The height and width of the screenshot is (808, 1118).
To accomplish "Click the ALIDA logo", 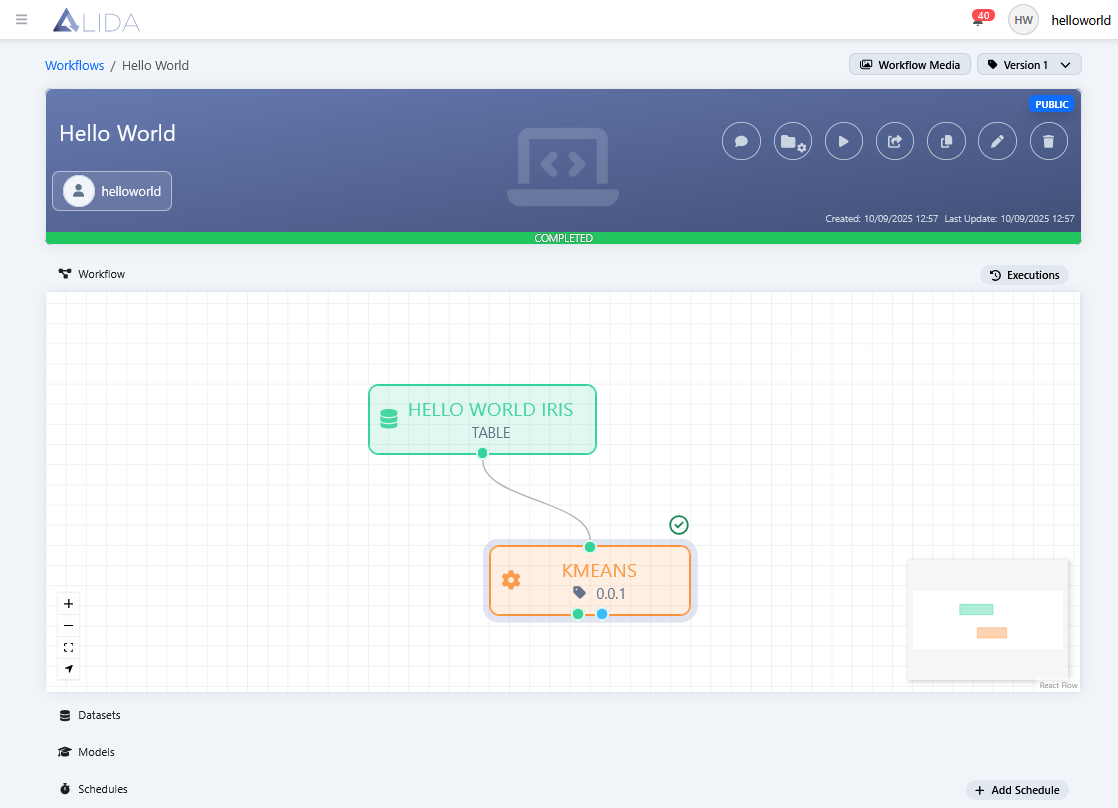I will coord(96,20).
